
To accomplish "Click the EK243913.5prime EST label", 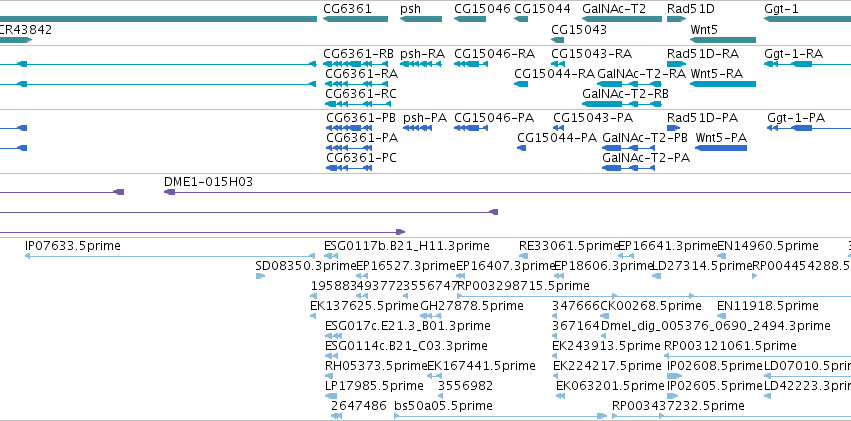I will [607, 346].
